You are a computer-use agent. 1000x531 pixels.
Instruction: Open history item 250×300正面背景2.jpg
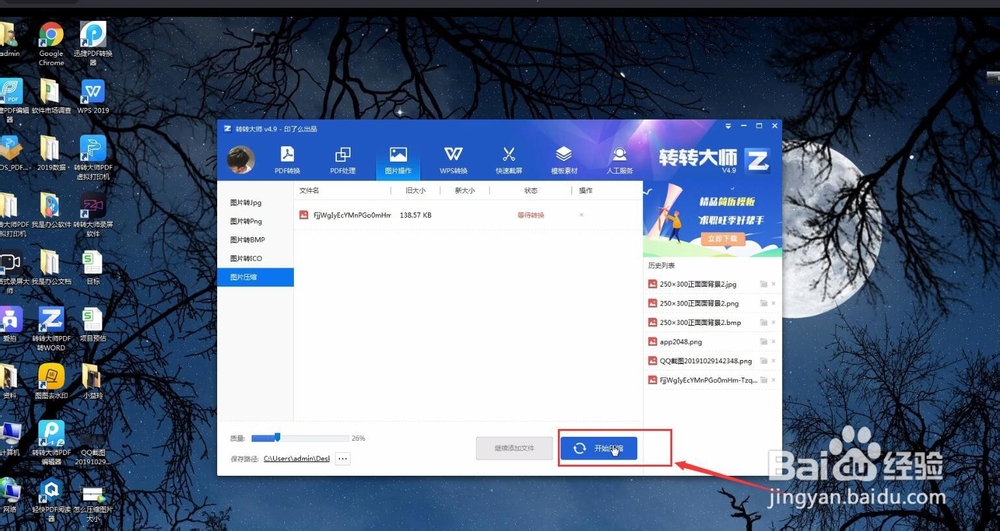[698, 284]
